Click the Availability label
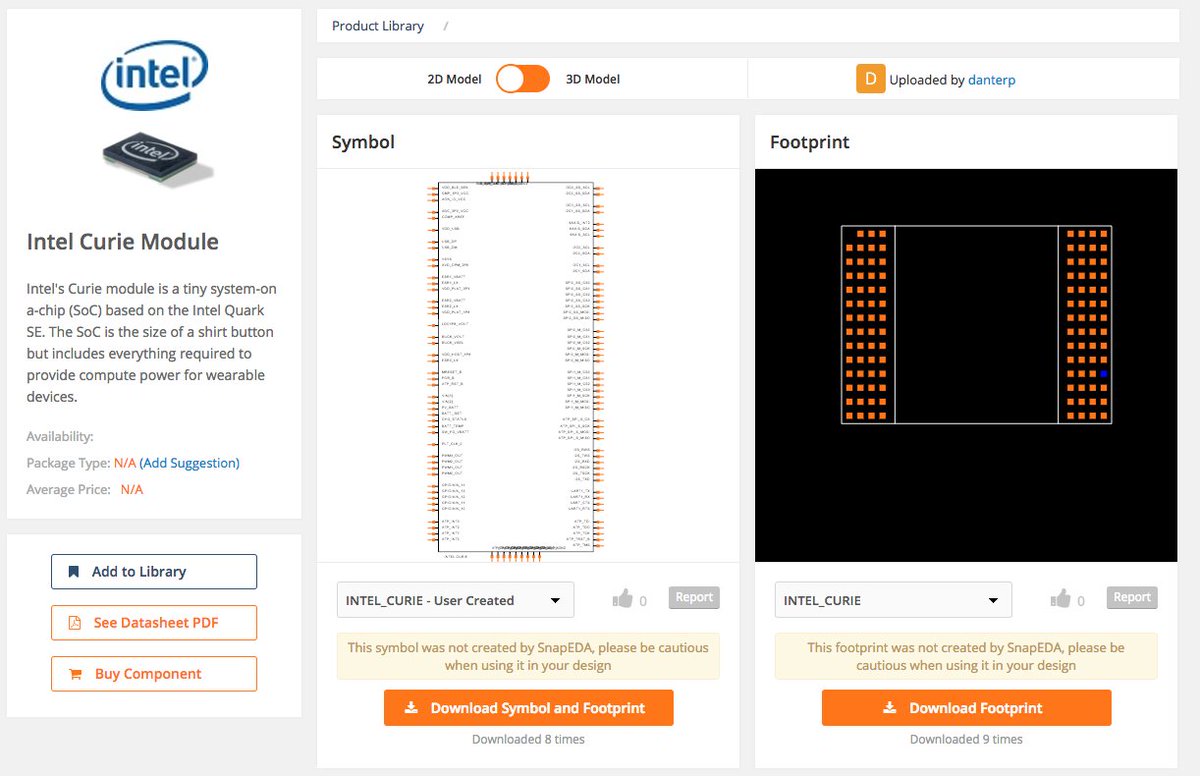The image size is (1200, 776). tap(60, 437)
